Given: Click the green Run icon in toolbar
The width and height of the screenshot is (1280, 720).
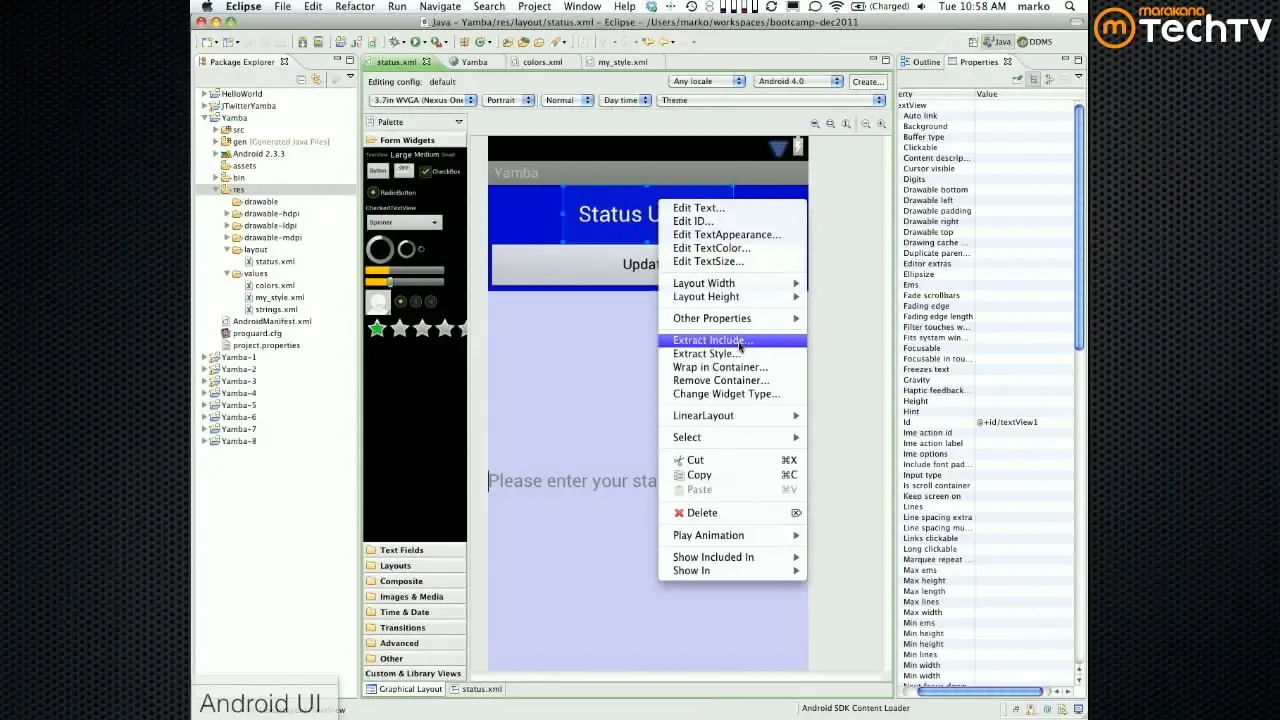Looking at the screenshot, I should 415,42.
